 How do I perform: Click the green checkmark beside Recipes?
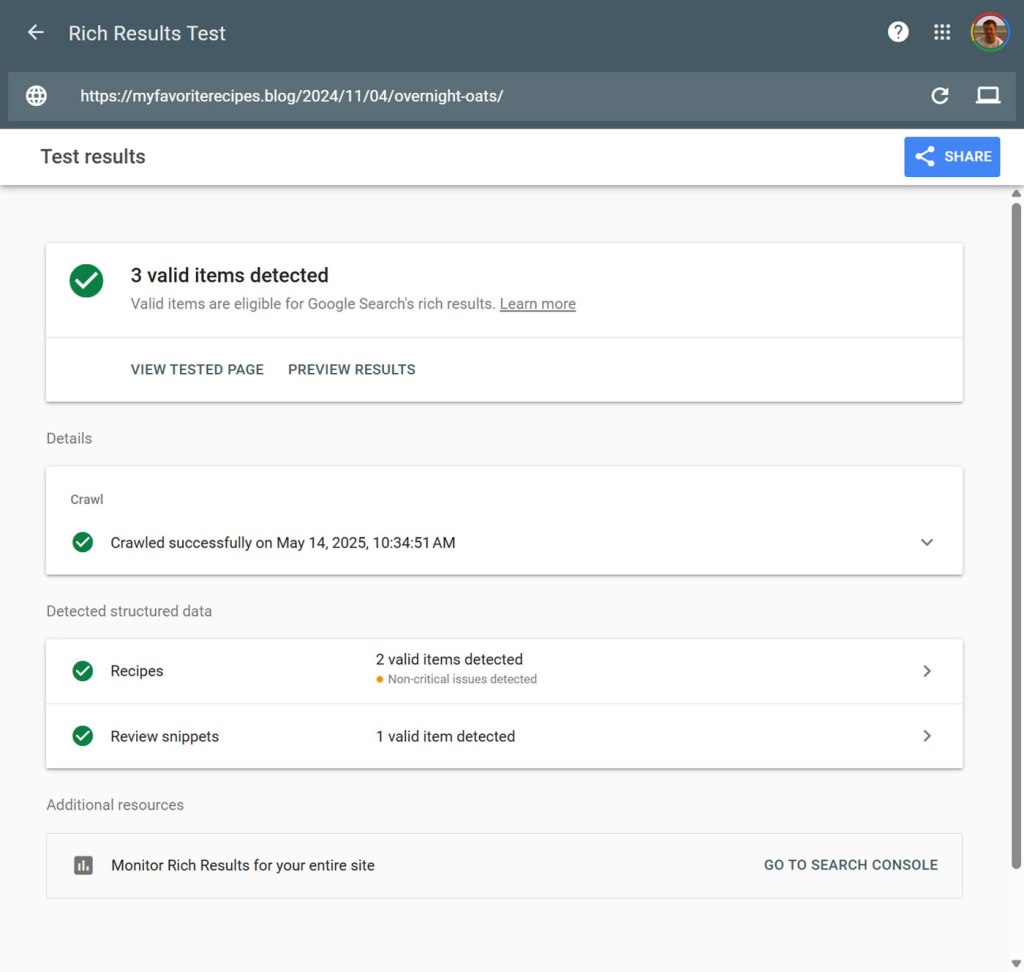coord(83,671)
